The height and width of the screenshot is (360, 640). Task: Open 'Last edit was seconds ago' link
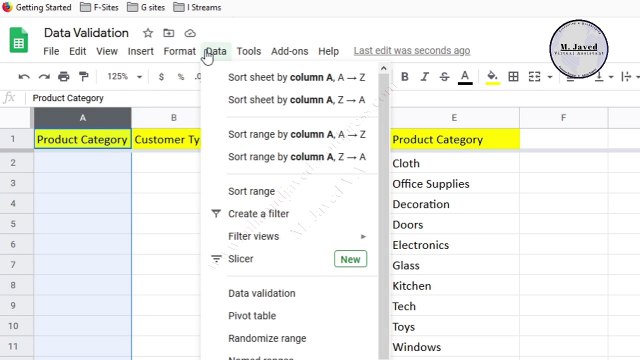(412, 51)
